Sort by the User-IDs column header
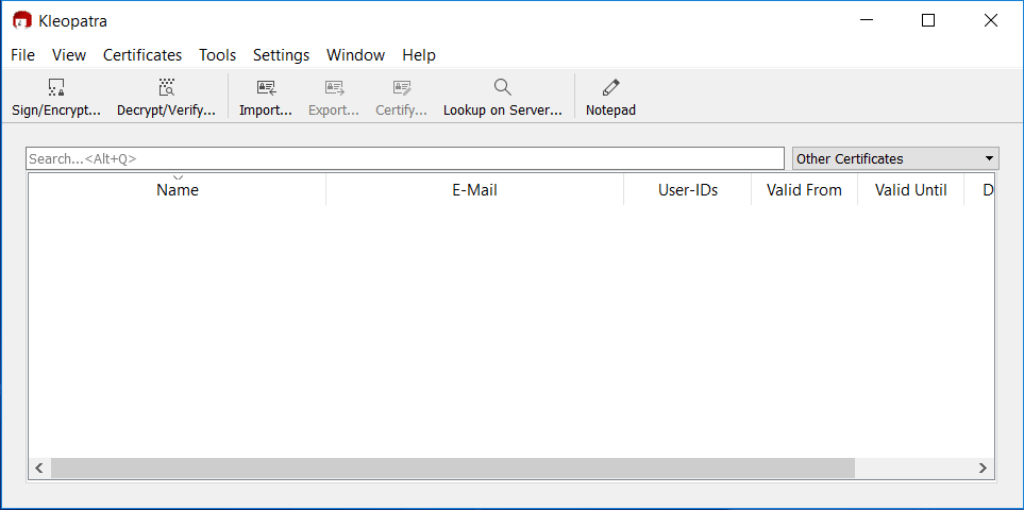The width and height of the screenshot is (1024, 510). click(688, 190)
